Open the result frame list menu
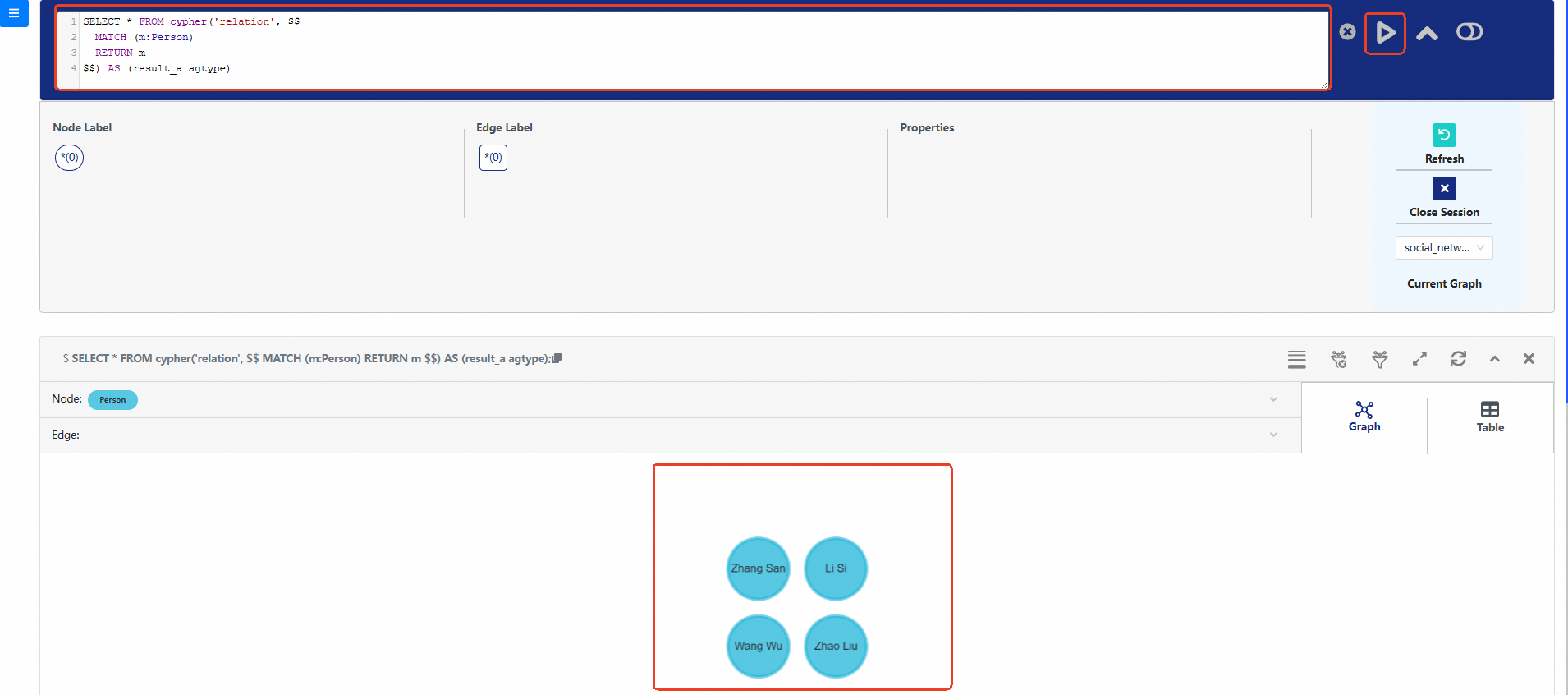1568x695 pixels. (x=1297, y=359)
